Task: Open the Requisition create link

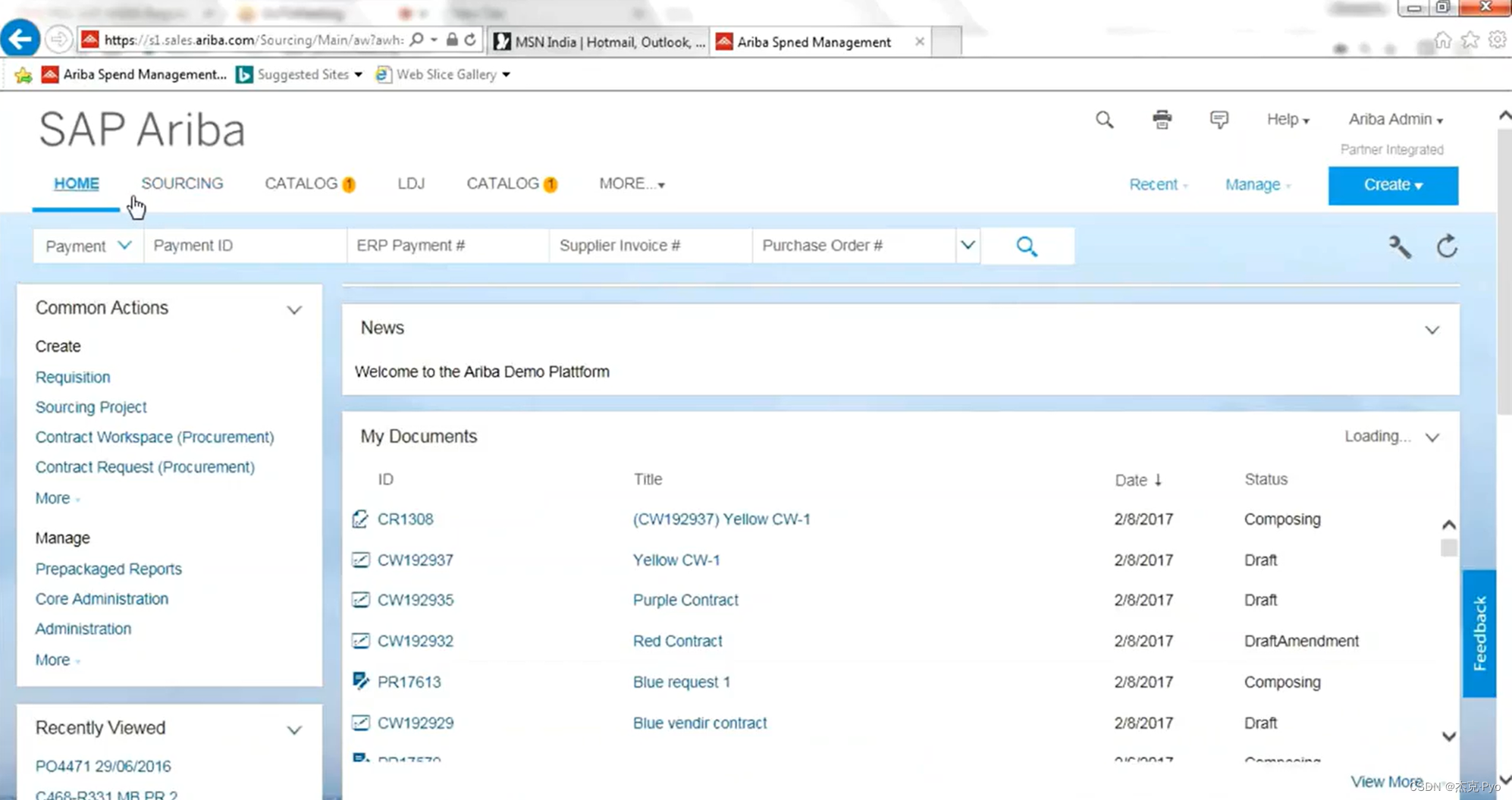Action: tap(73, 378)
